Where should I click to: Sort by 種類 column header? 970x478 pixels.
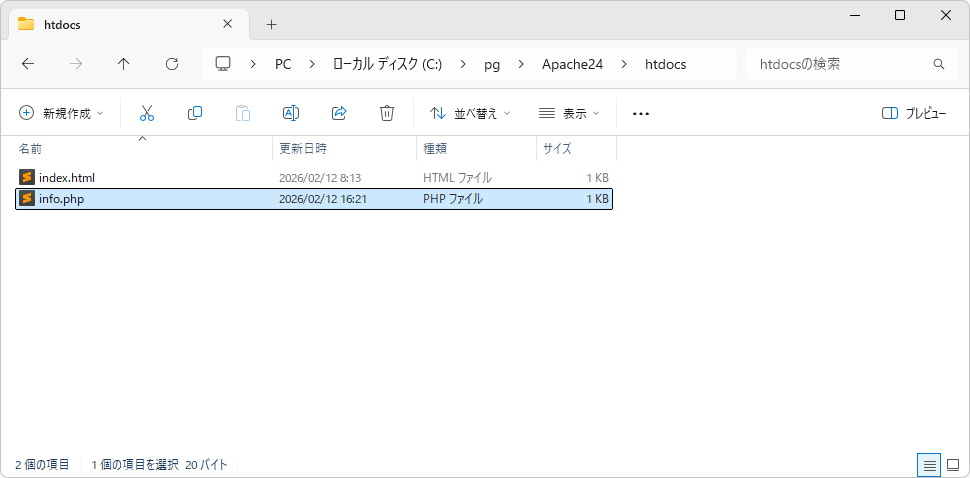coord(435,148)
